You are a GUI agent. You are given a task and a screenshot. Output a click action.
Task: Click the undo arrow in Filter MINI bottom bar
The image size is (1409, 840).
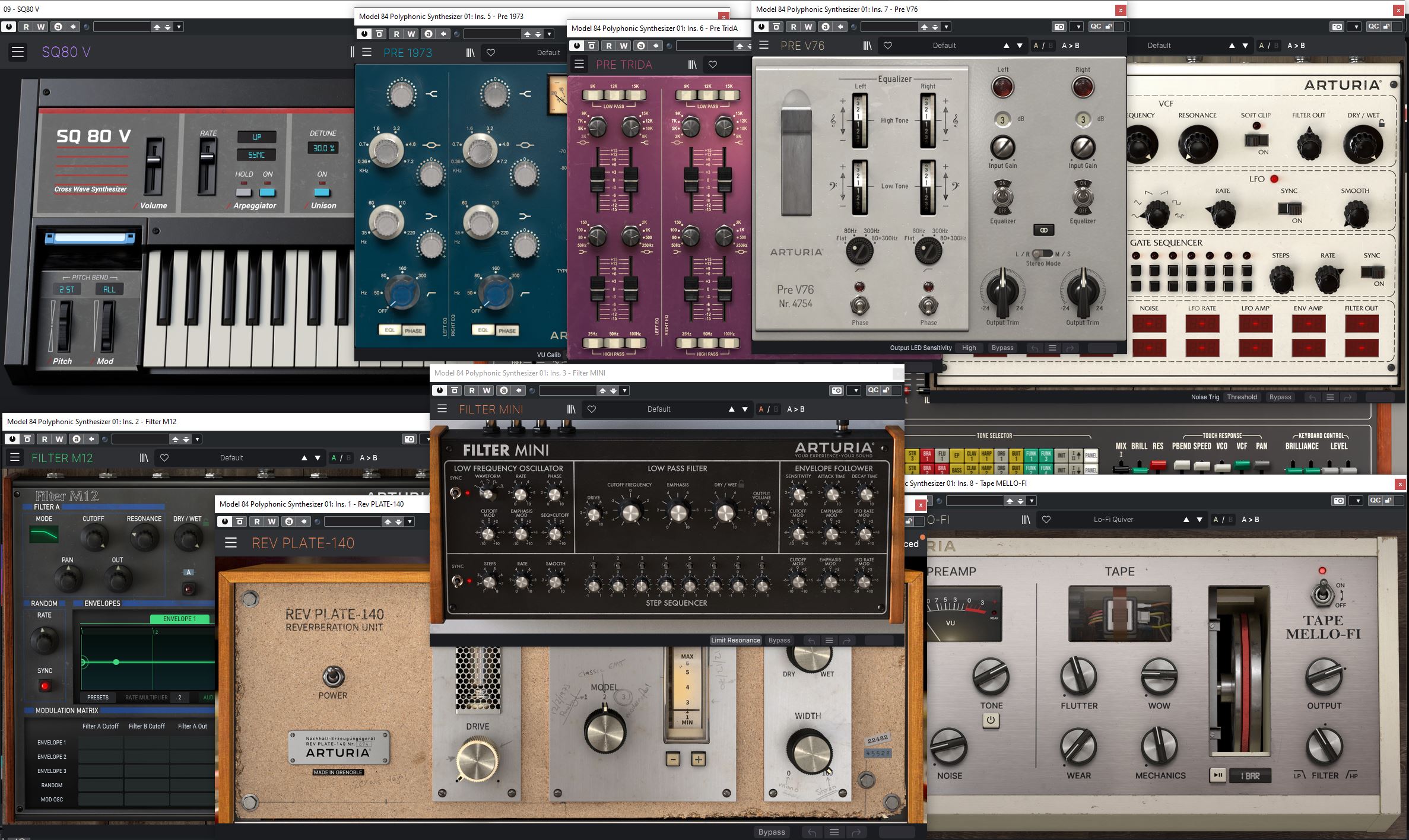pos(811,641)
